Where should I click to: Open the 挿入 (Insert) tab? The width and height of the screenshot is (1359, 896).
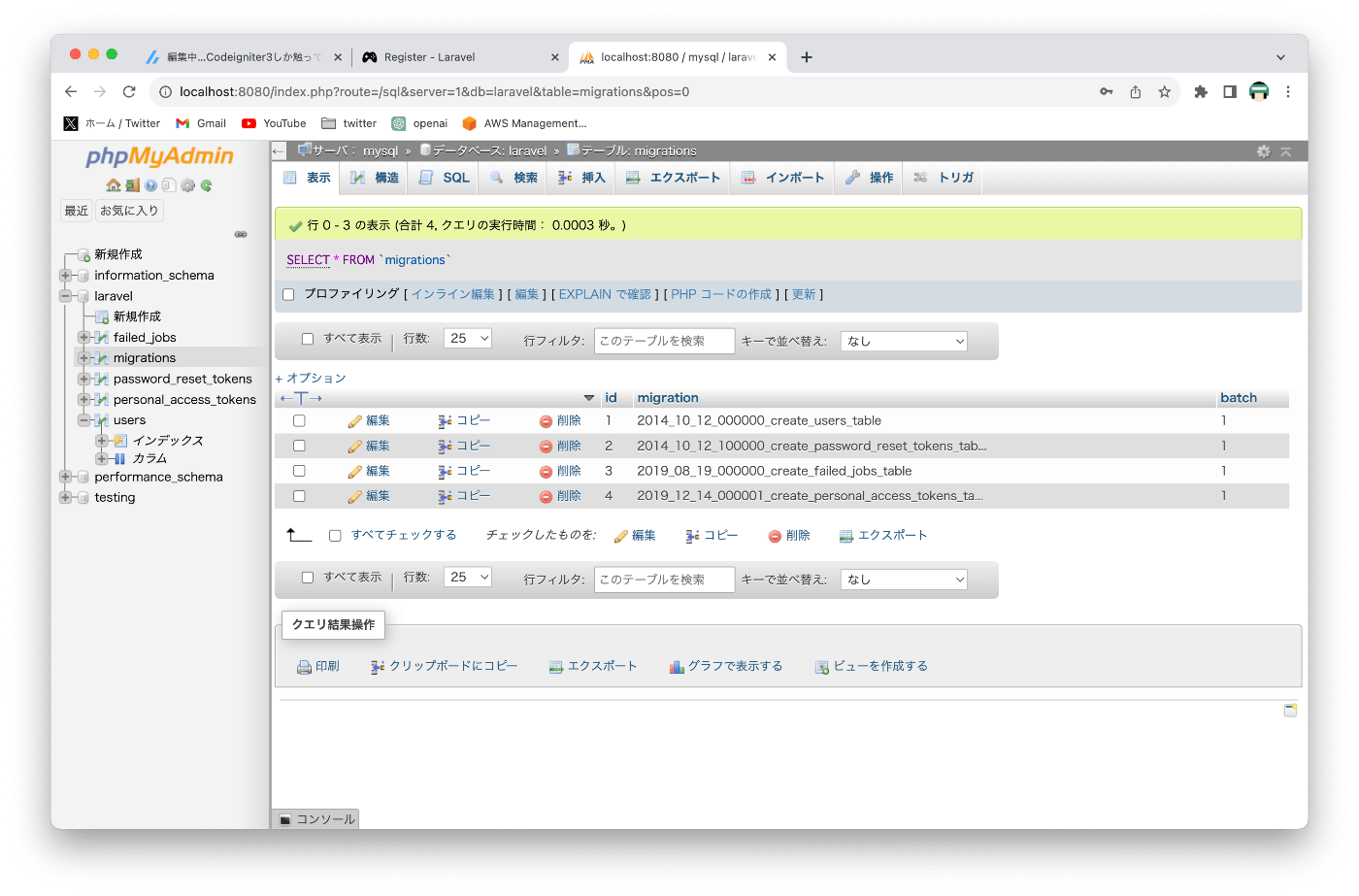click(581, 178)
